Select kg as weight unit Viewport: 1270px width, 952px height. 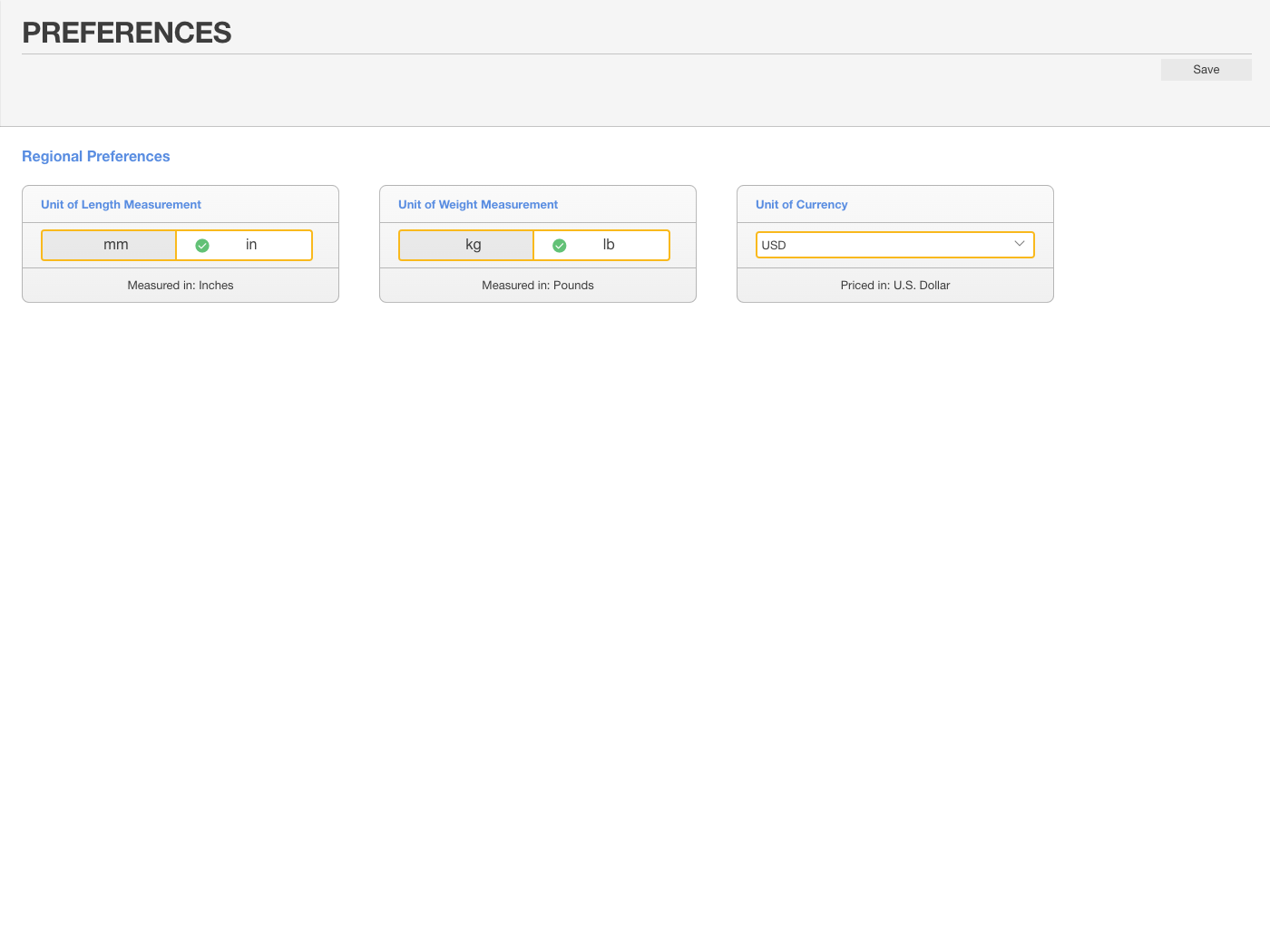click(466, 245)
